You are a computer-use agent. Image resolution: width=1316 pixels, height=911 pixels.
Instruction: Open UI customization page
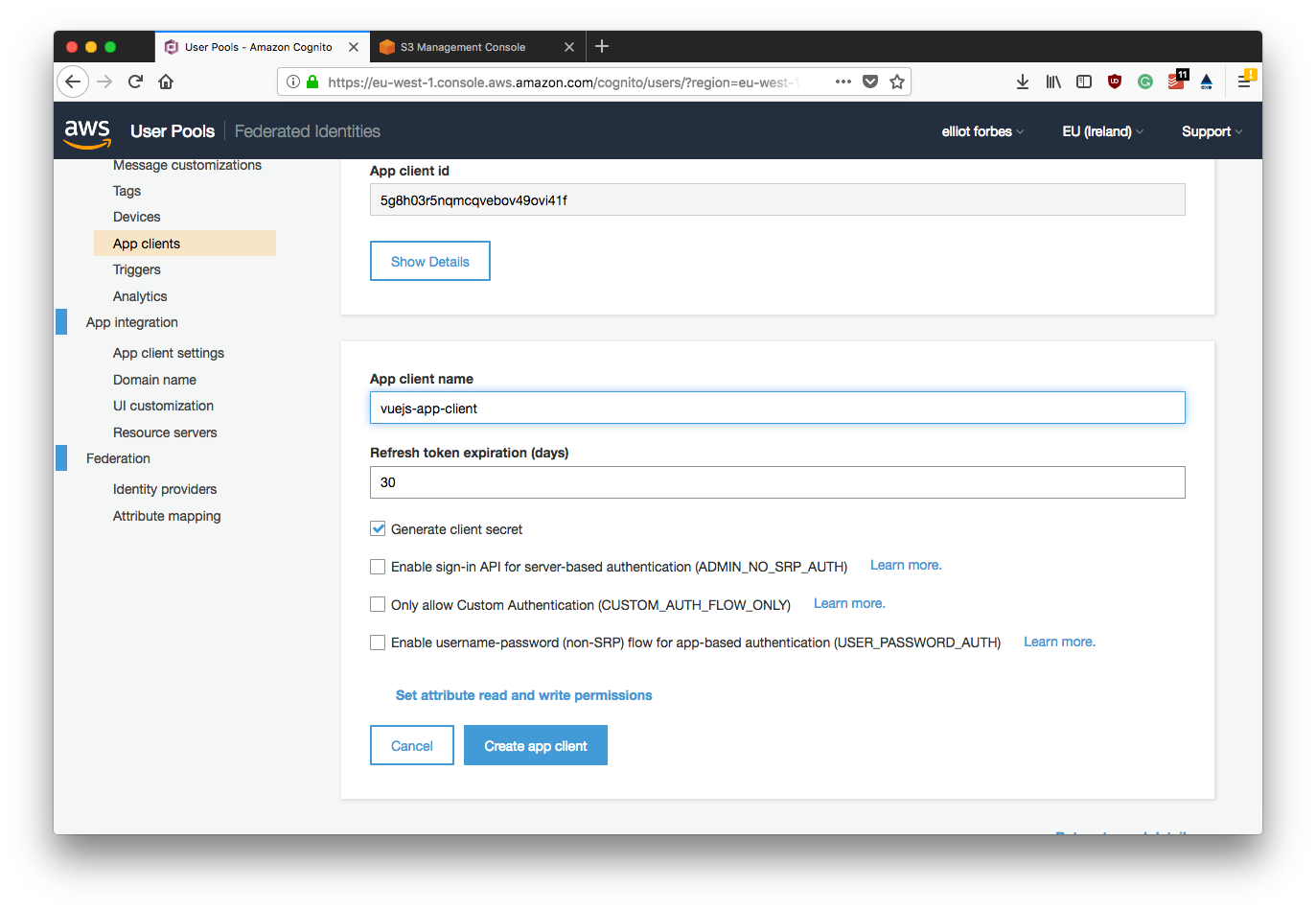coord(163,406)
